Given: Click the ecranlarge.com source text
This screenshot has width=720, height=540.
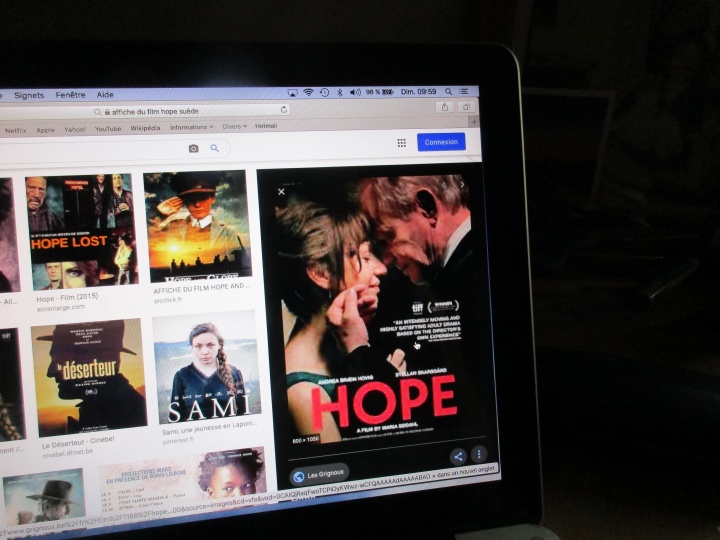Looking at the screenshot, I should click(x=61, y=309).
